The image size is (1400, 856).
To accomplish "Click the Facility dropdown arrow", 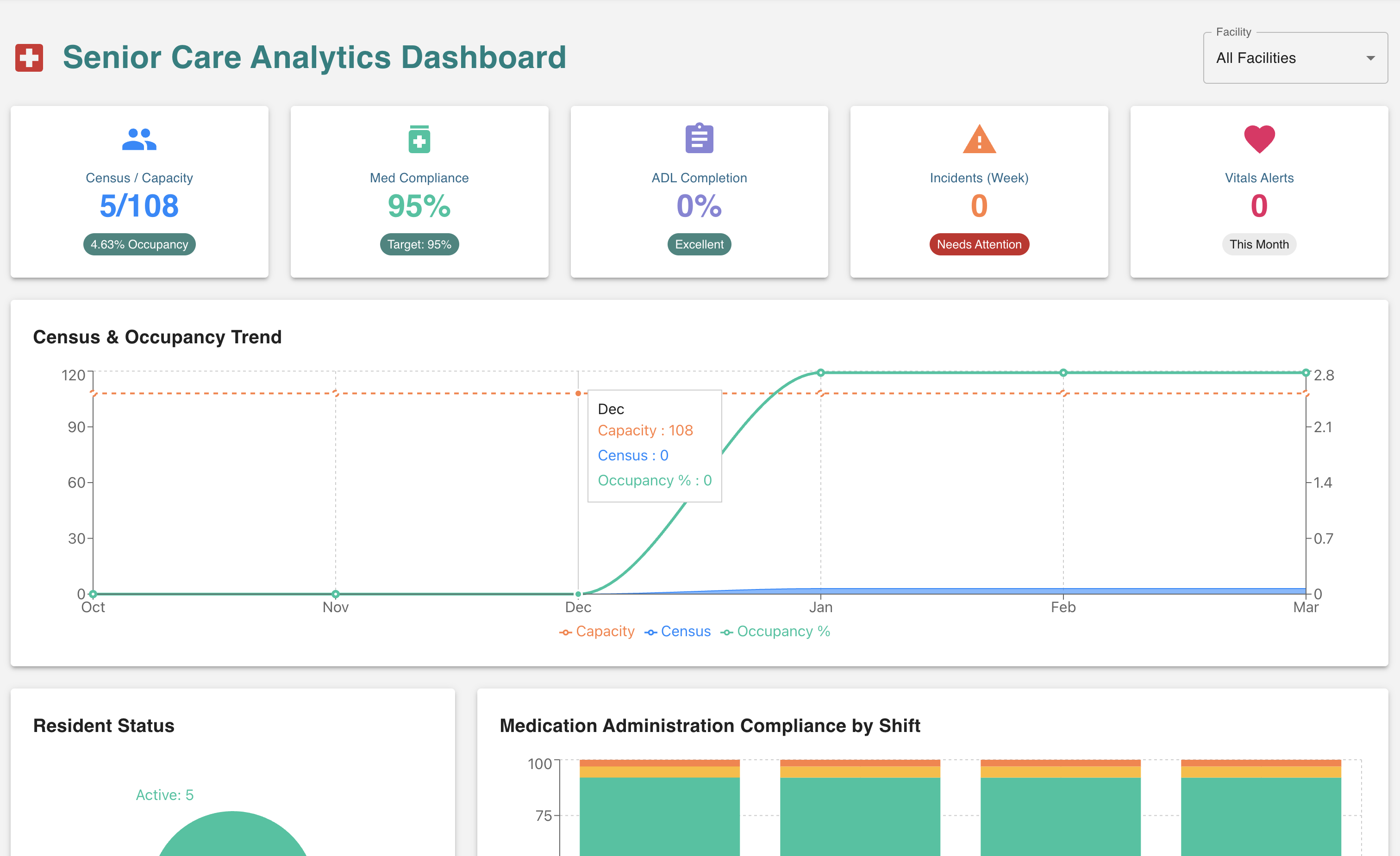I will click(1370, 58).
